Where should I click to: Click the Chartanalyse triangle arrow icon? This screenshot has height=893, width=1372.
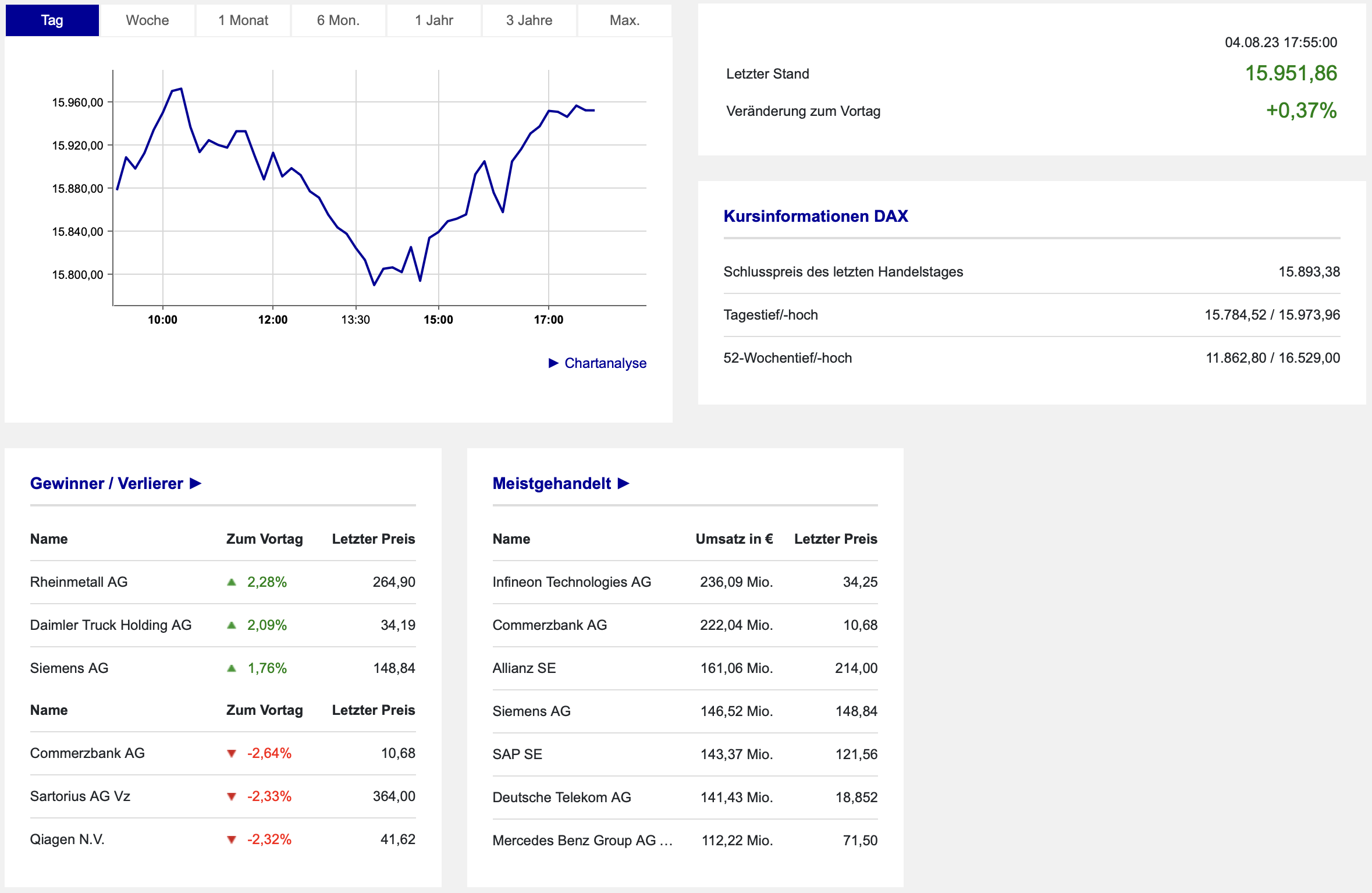[x=553, y=363]
